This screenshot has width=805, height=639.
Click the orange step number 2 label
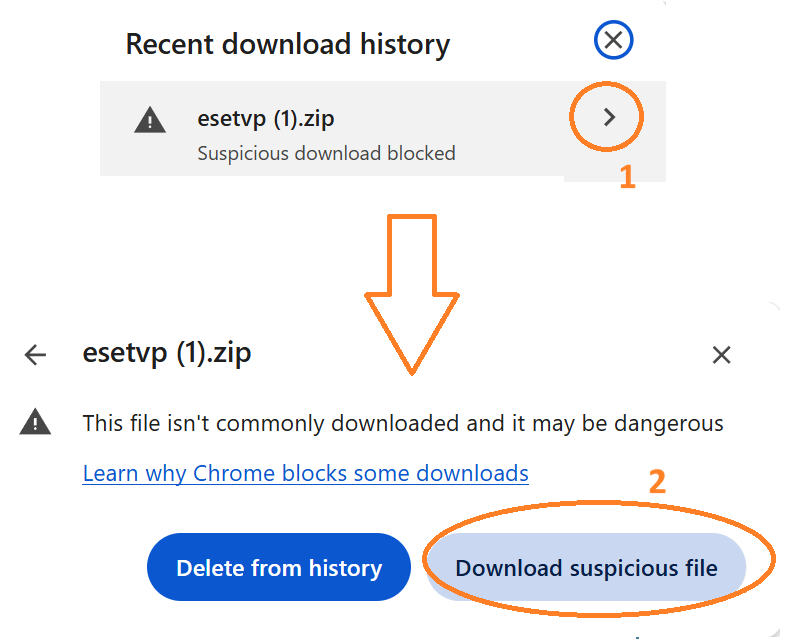pyautogui.click(x=657, y=482)
